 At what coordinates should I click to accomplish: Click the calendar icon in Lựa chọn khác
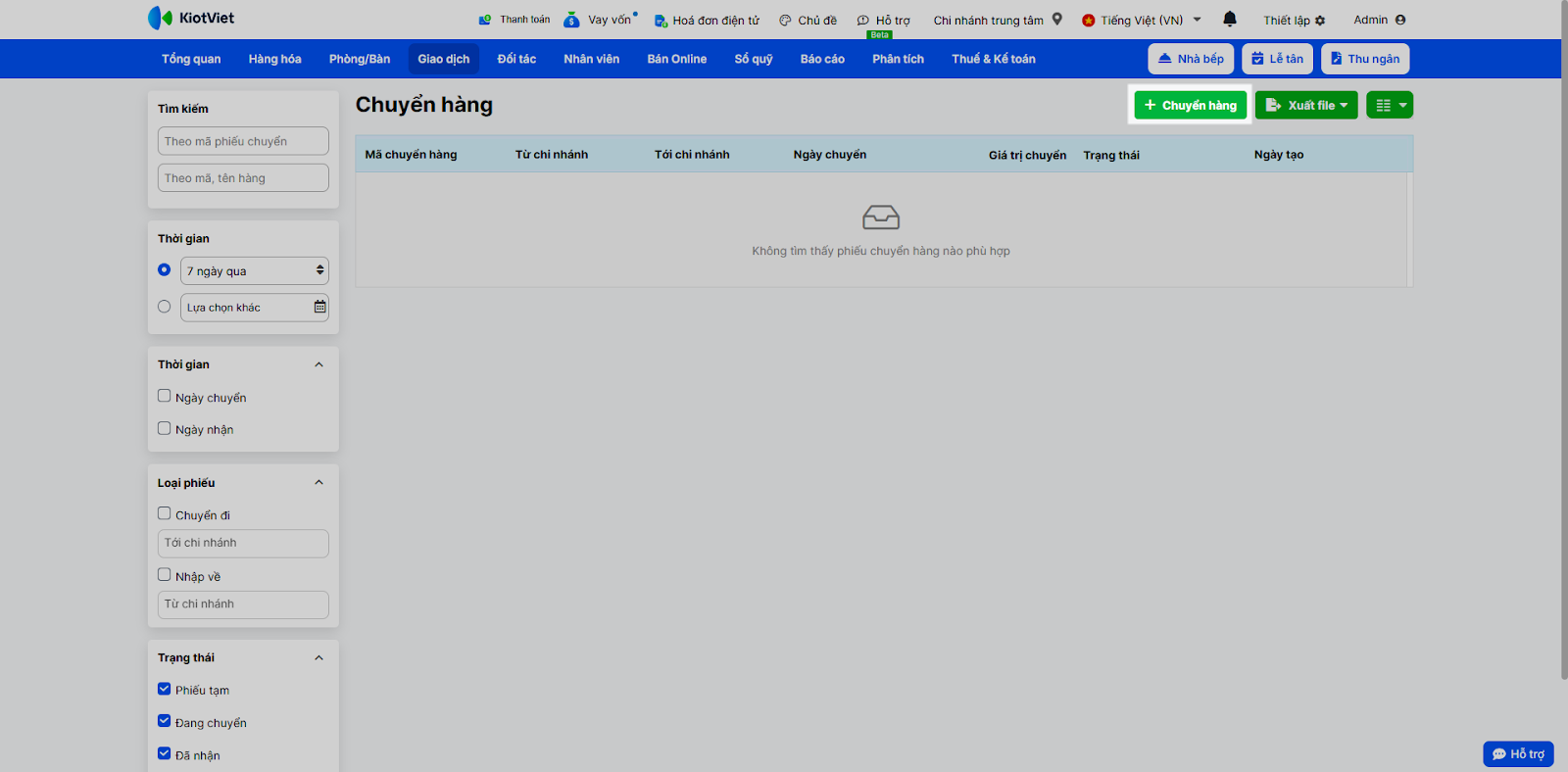click(x=319, y=308)
